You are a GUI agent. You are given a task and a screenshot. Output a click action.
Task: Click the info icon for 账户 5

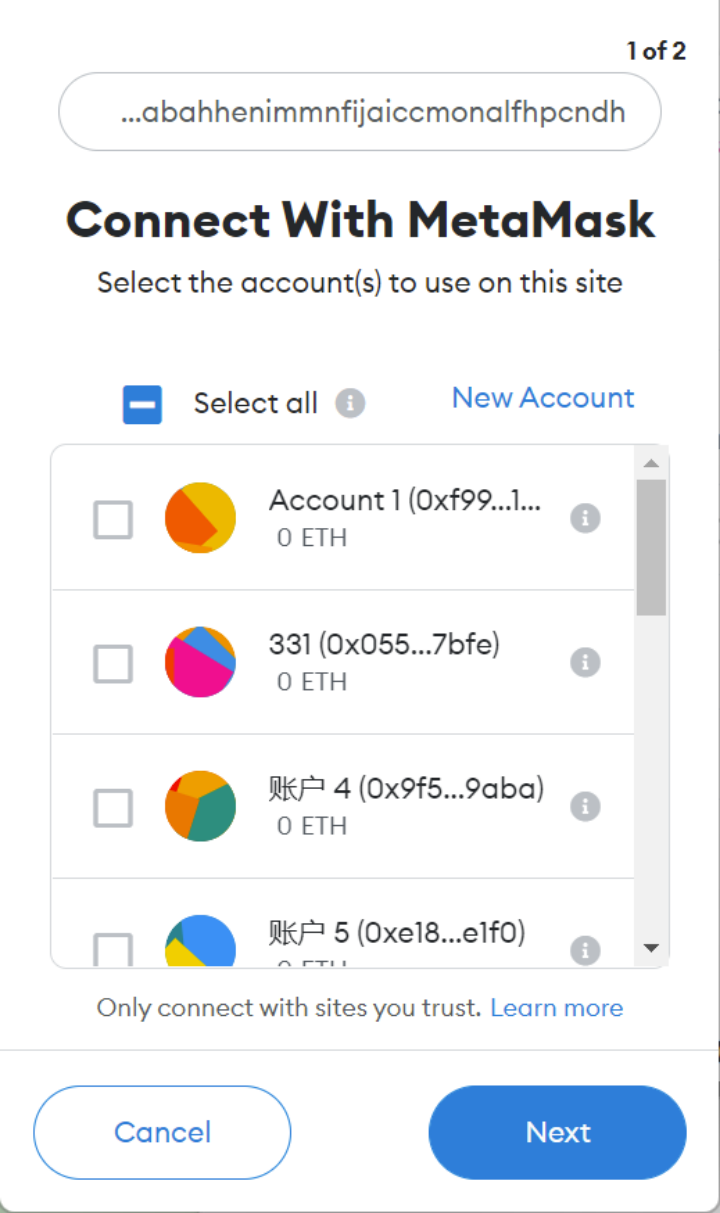pos(585,949)
